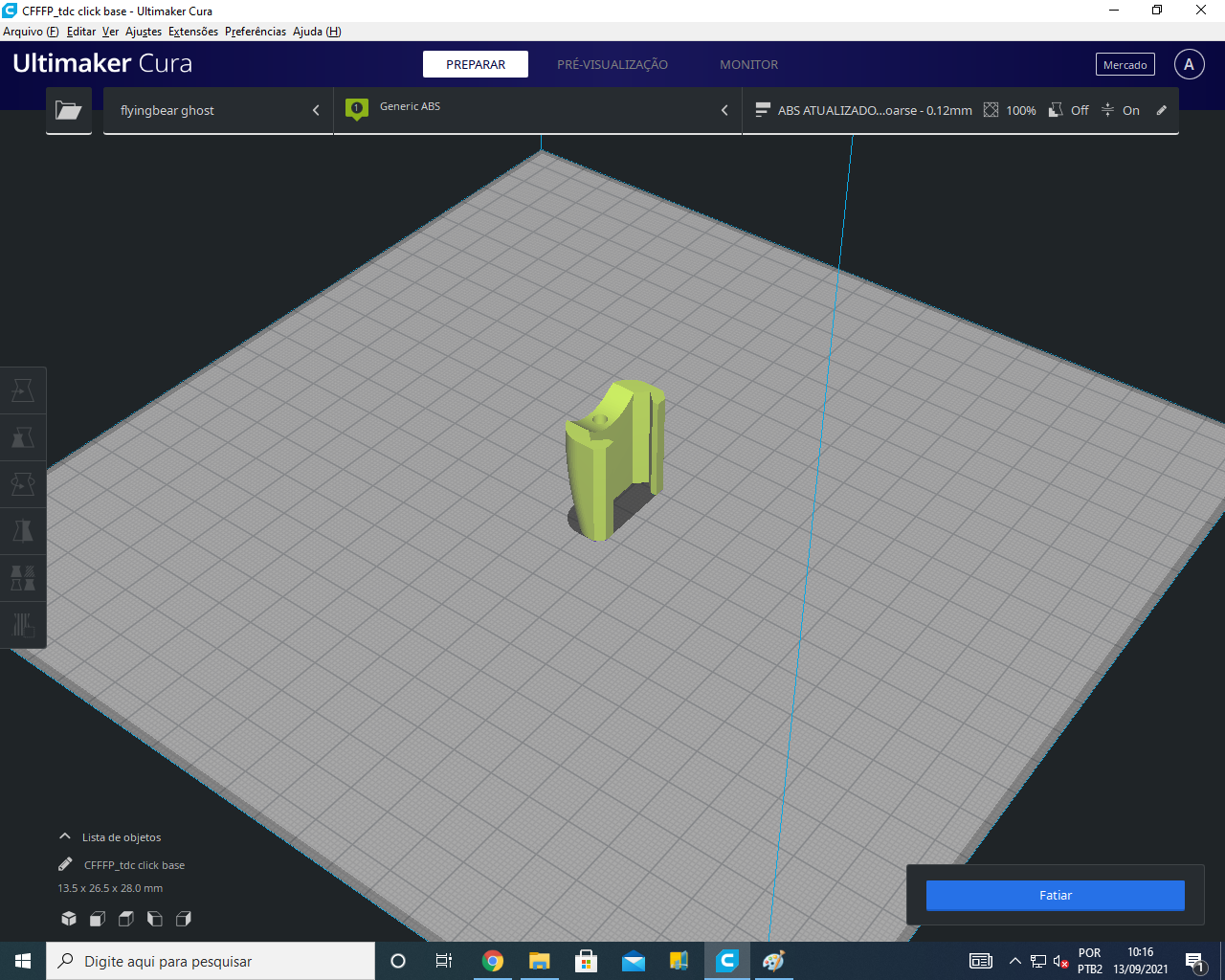The image size is (1225, 980).
Task: Open the Ajuda menu
Action: pos(317,32)
